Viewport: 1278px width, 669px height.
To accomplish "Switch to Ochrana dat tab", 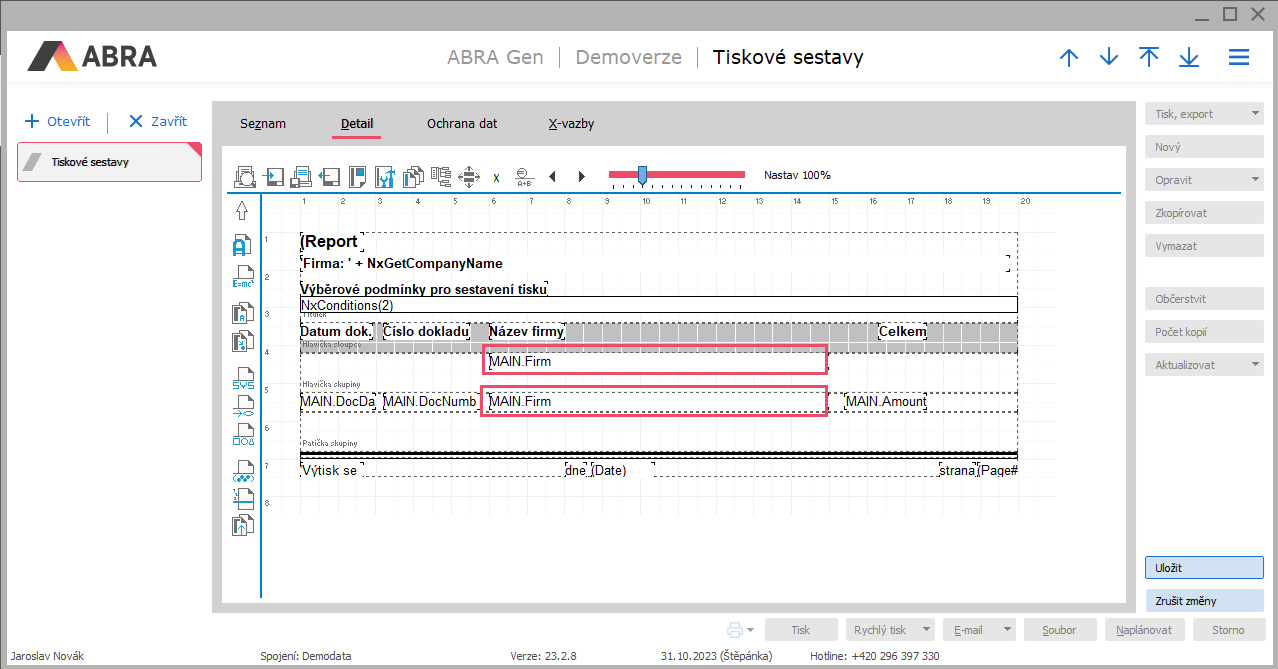I will [x=462, y=124].
